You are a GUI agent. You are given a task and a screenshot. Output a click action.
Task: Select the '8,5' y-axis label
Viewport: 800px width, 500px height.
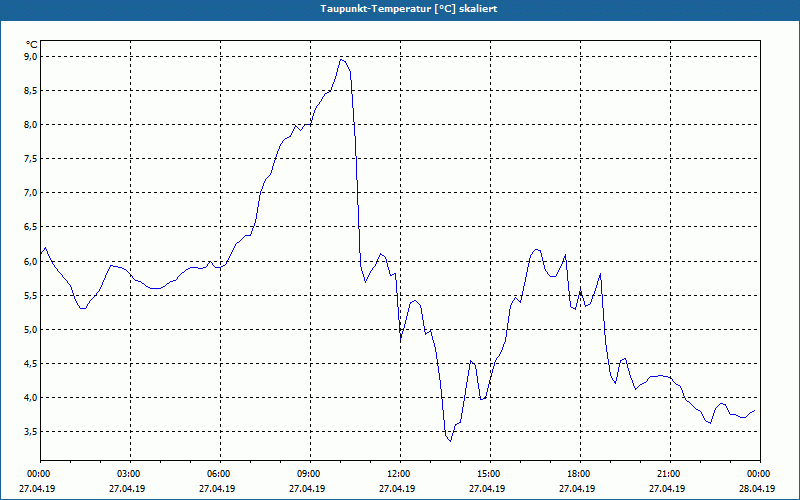coord(31,91)
